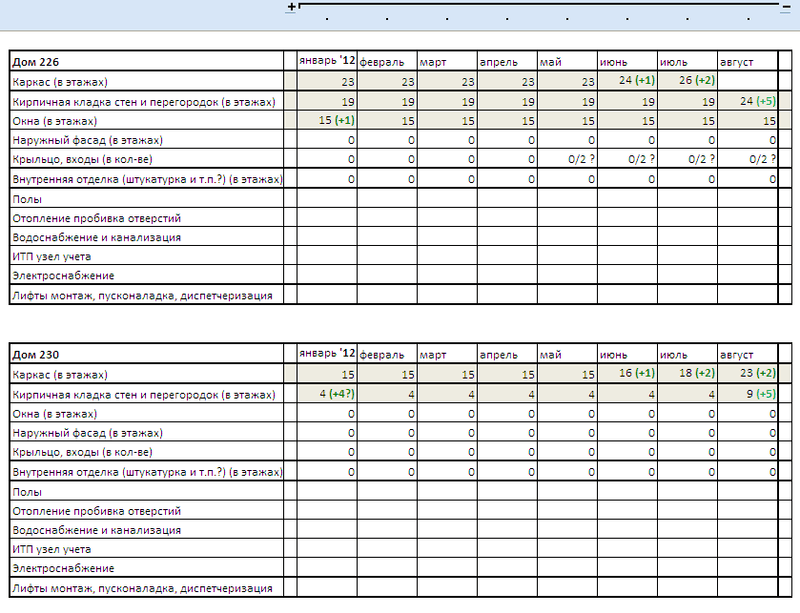Click plus outline symbol left of bracket

pos(291,7)
